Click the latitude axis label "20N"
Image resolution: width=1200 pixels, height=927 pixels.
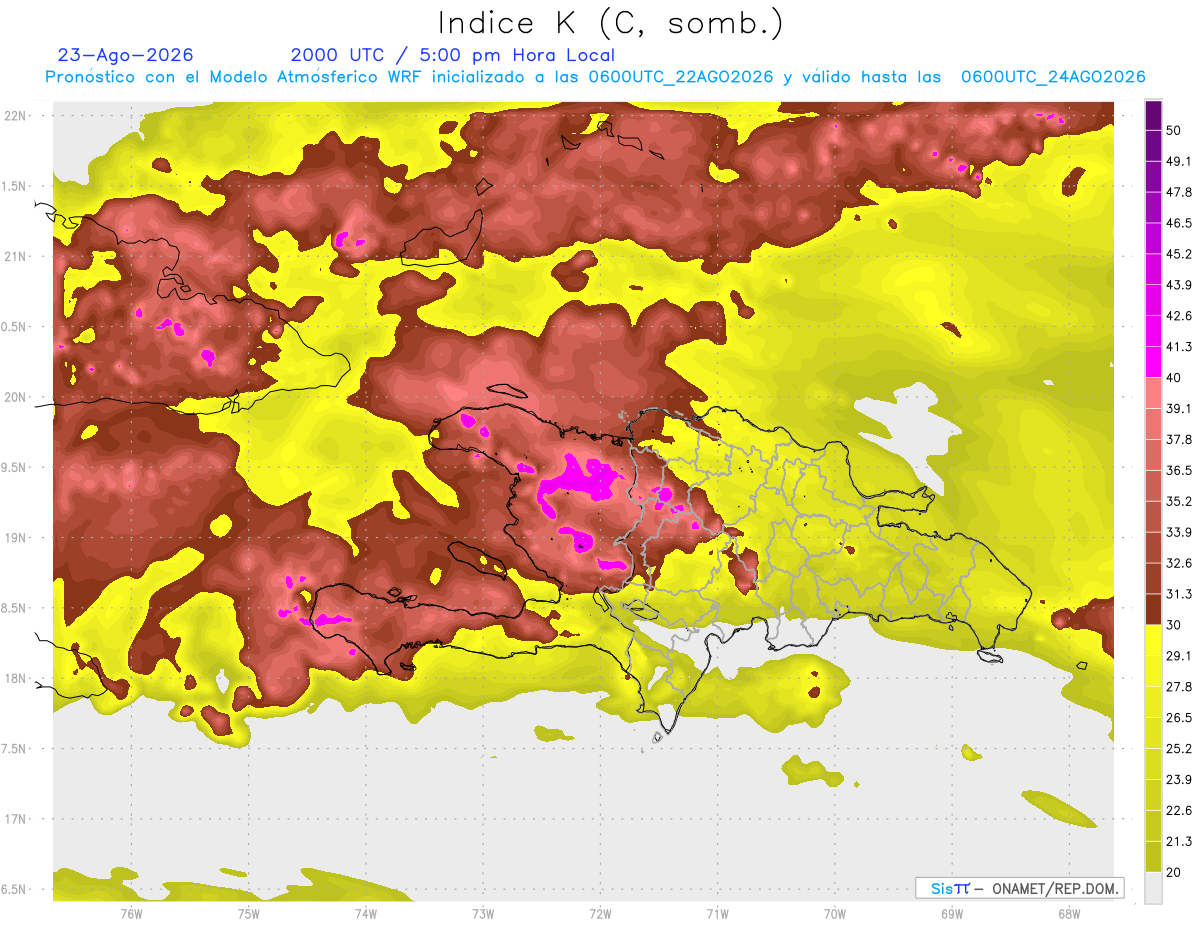[15, 397]
